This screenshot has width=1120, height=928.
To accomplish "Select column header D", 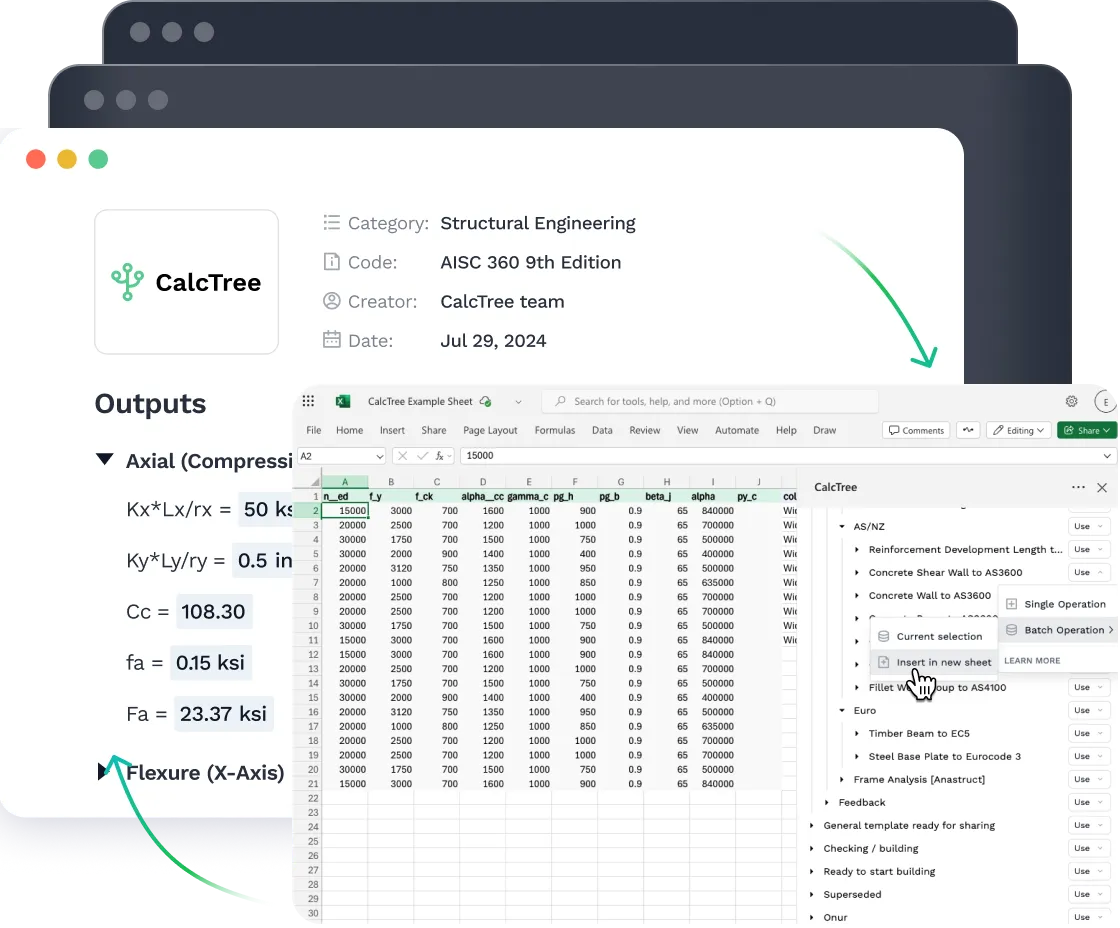I will [483, 482].
